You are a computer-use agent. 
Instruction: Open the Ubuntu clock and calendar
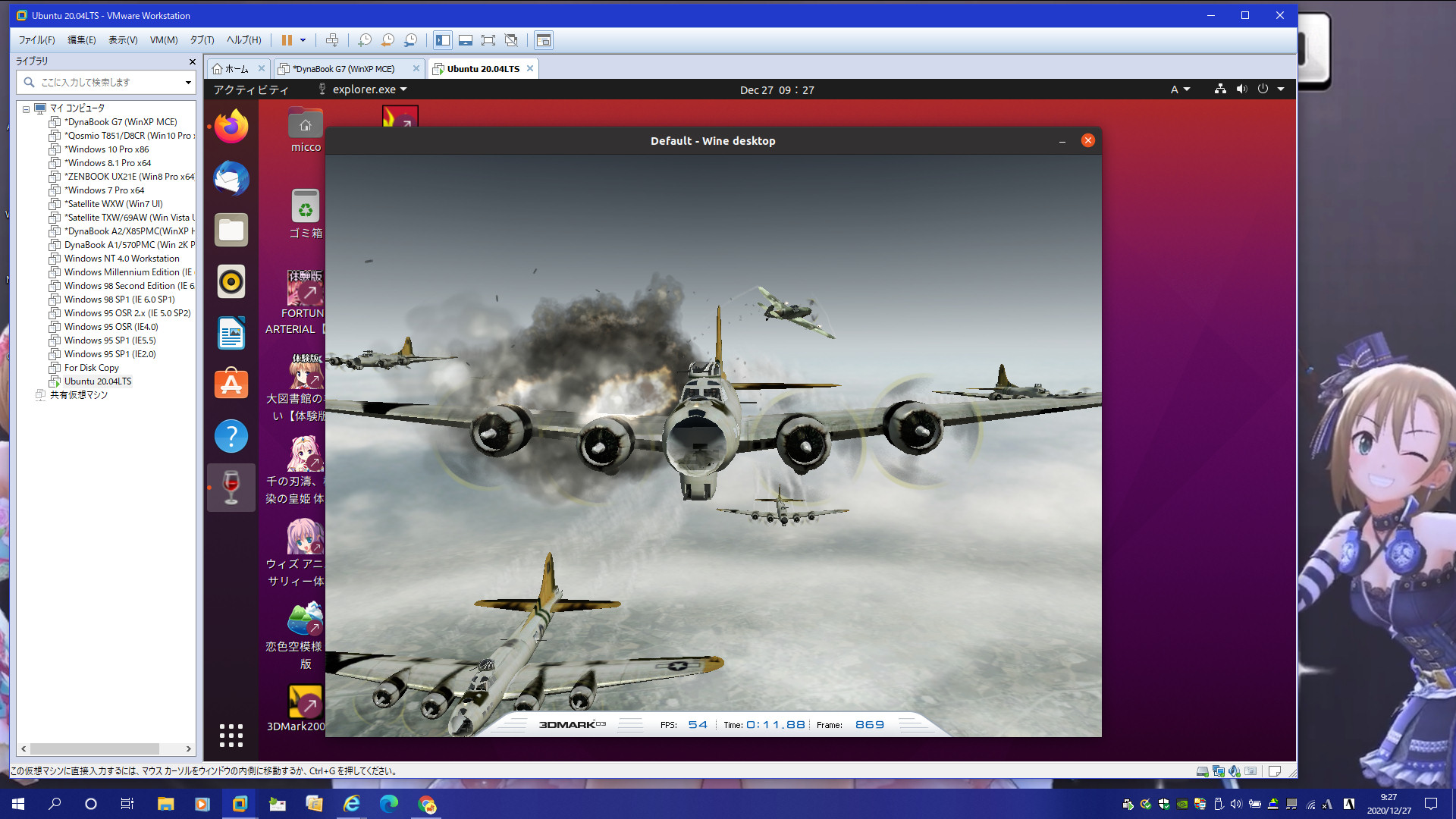point(777,89)
